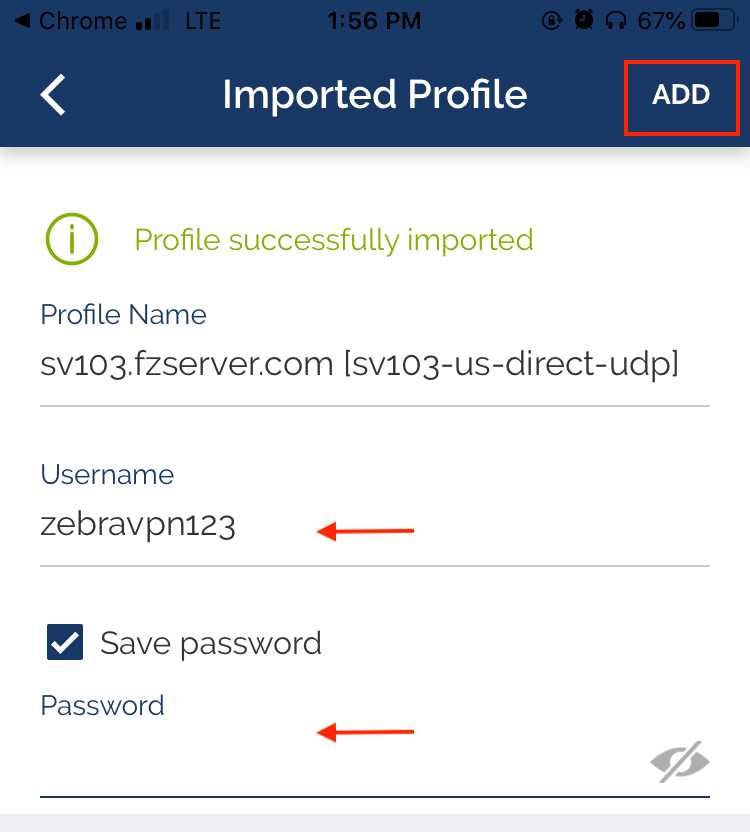
Task: Tap the Save password label text
Action: coord(211,644)
